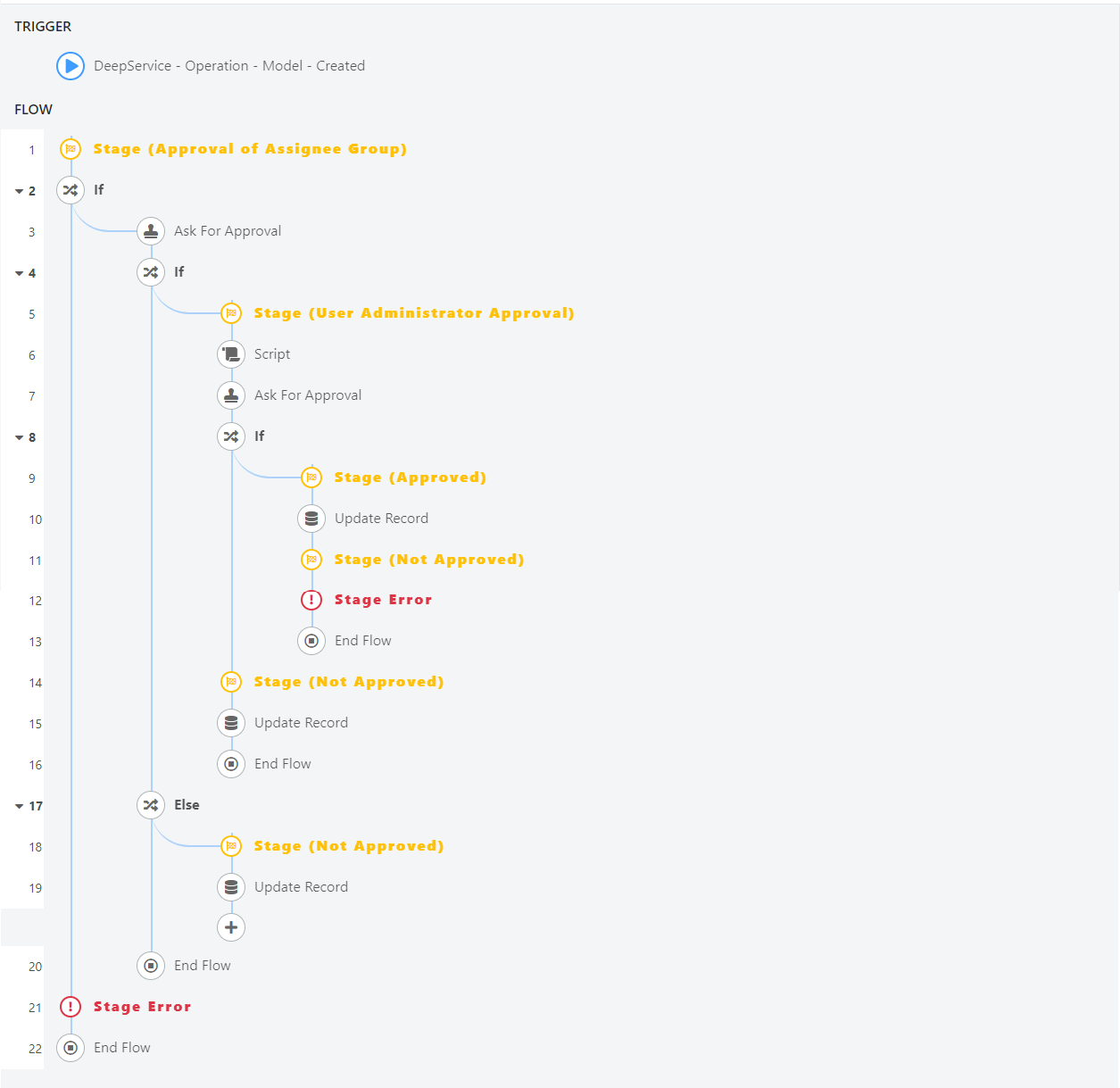
Task: Click the trigger play icon
Action: [71, 66]
